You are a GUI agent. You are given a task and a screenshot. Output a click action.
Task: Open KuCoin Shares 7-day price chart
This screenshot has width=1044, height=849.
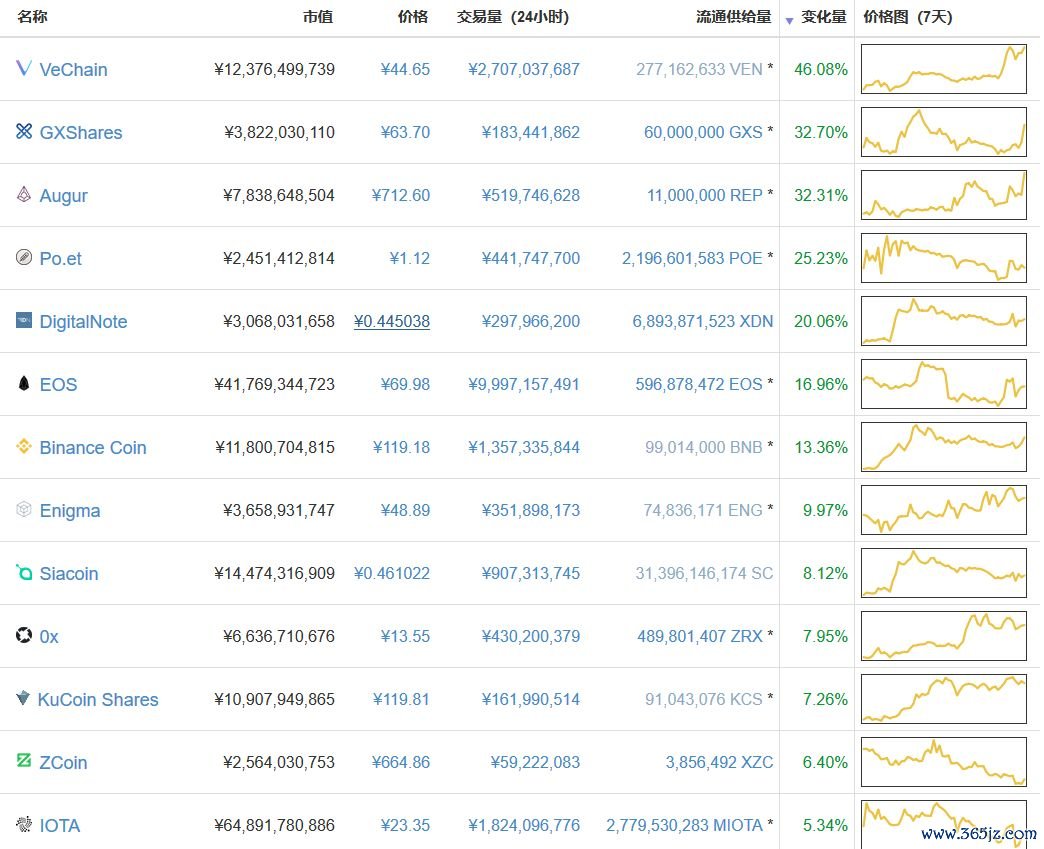(x=943, y=699)
